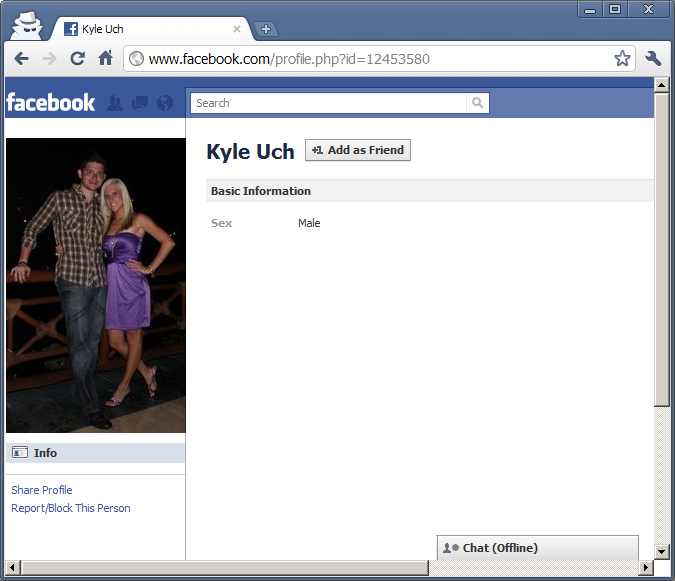Select the Kyle Uch browser tab

[151, 29]
